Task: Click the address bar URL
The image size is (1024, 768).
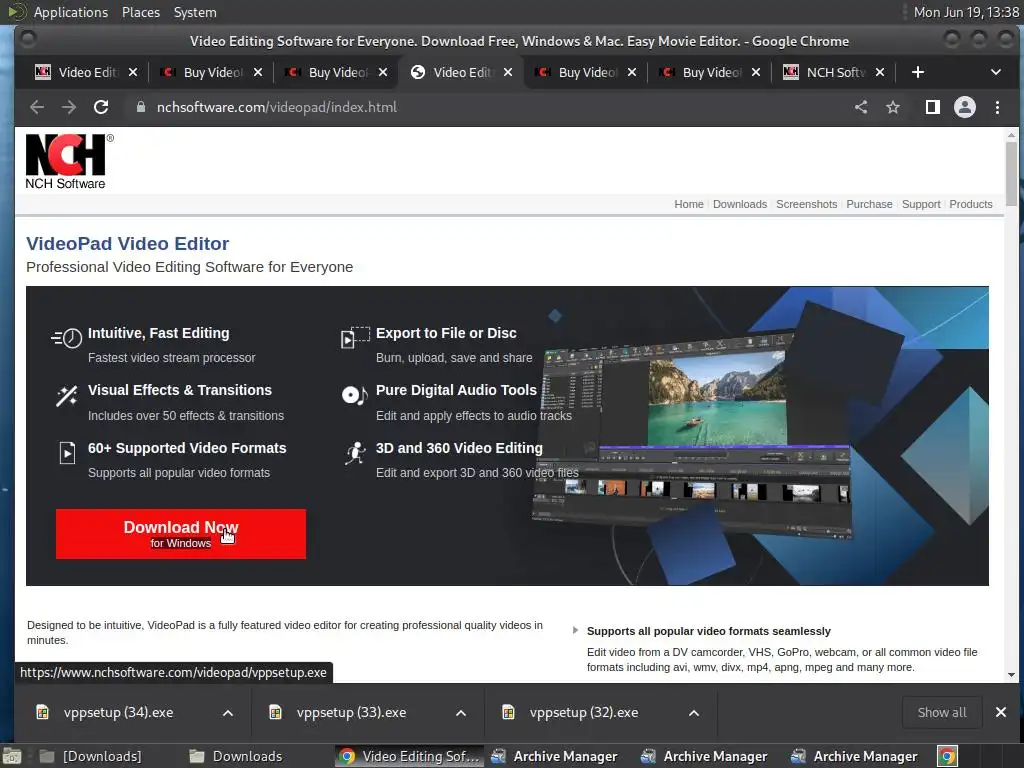Action: click(277, 107)
